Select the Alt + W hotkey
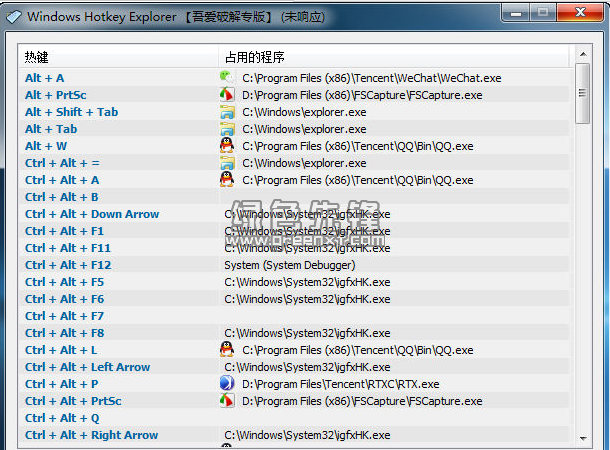The height and width of the screenshot is (450, 610). (46, 146)
